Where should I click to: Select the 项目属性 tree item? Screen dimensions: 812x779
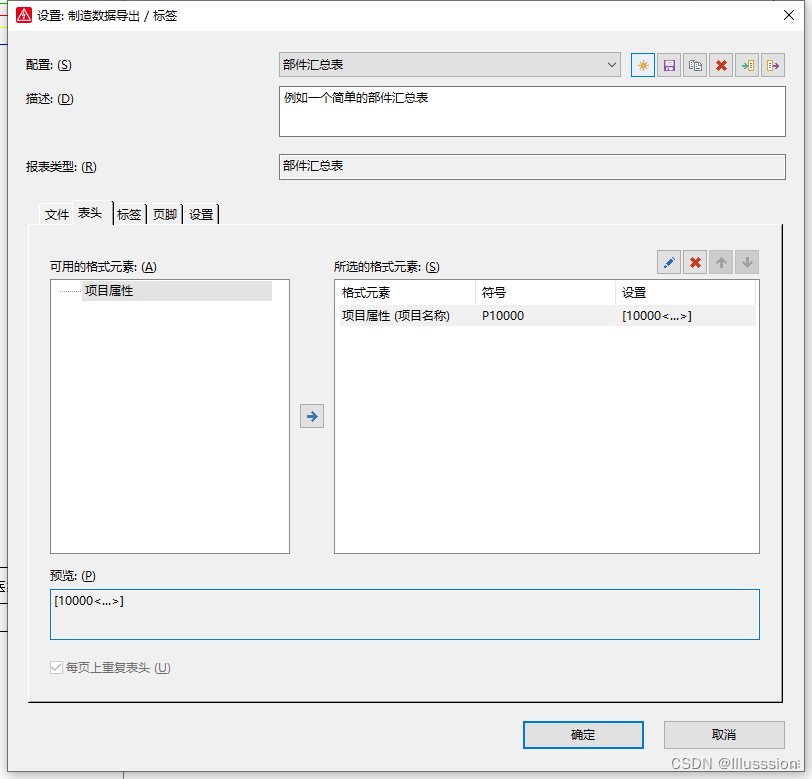point(109,291)
